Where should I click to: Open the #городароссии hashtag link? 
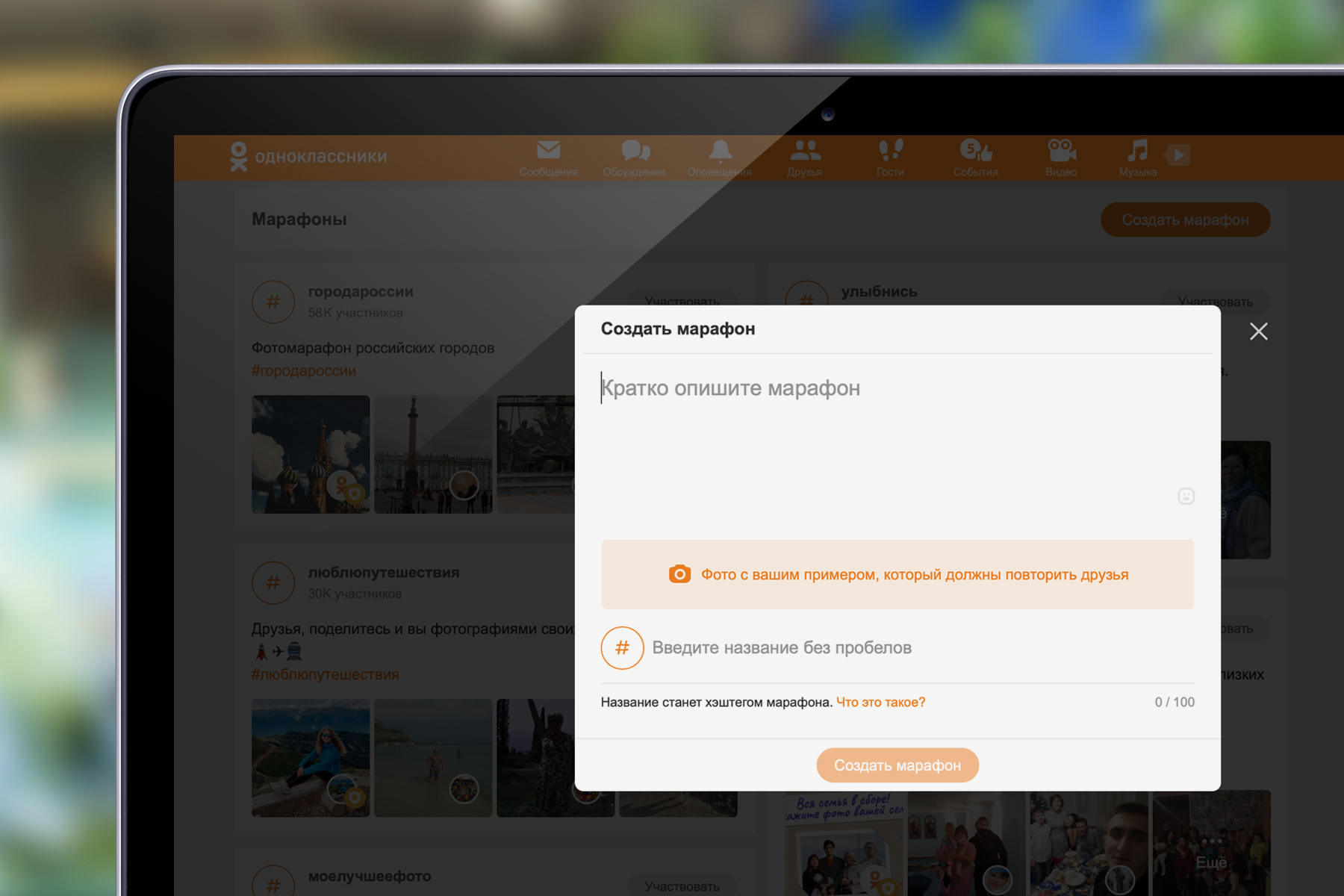pos(304,370)
